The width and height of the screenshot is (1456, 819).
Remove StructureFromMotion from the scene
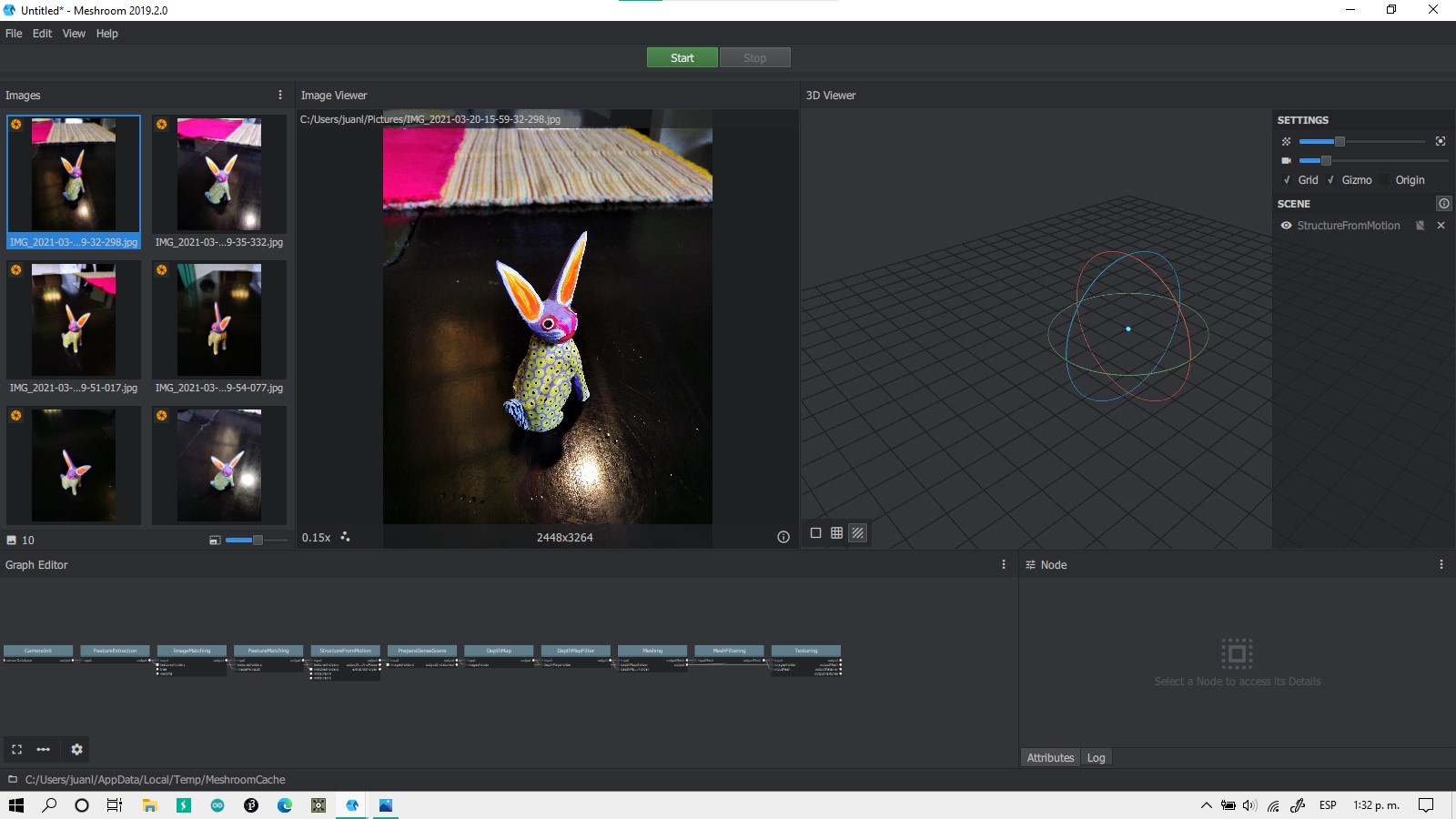click(x=1441, y=226)
